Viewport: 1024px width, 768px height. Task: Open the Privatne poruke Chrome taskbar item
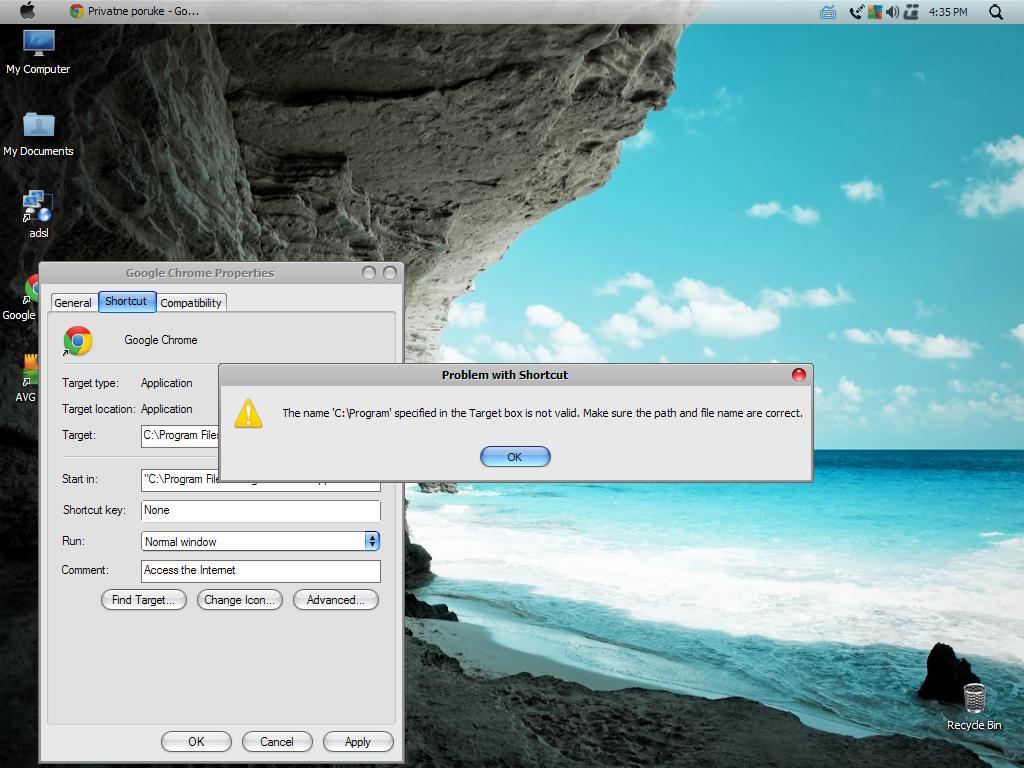click(134, 11)
